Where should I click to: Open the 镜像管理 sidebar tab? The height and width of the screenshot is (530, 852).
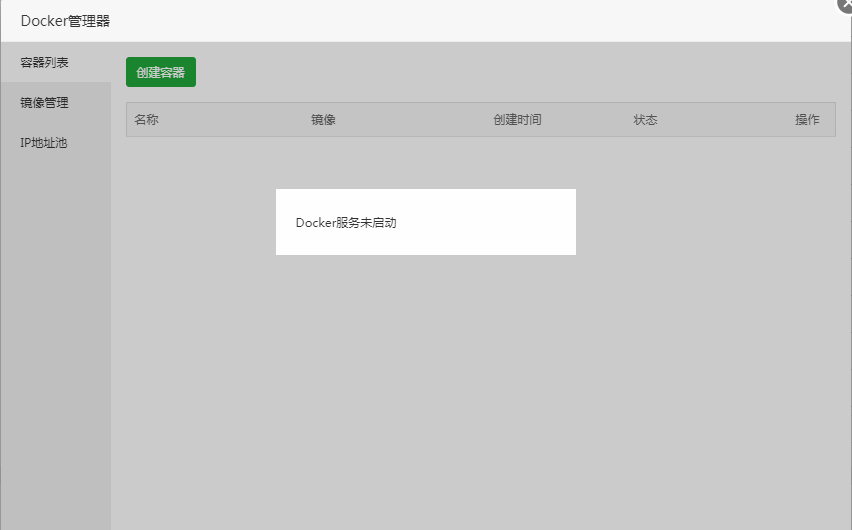click(x=55, y=103)
